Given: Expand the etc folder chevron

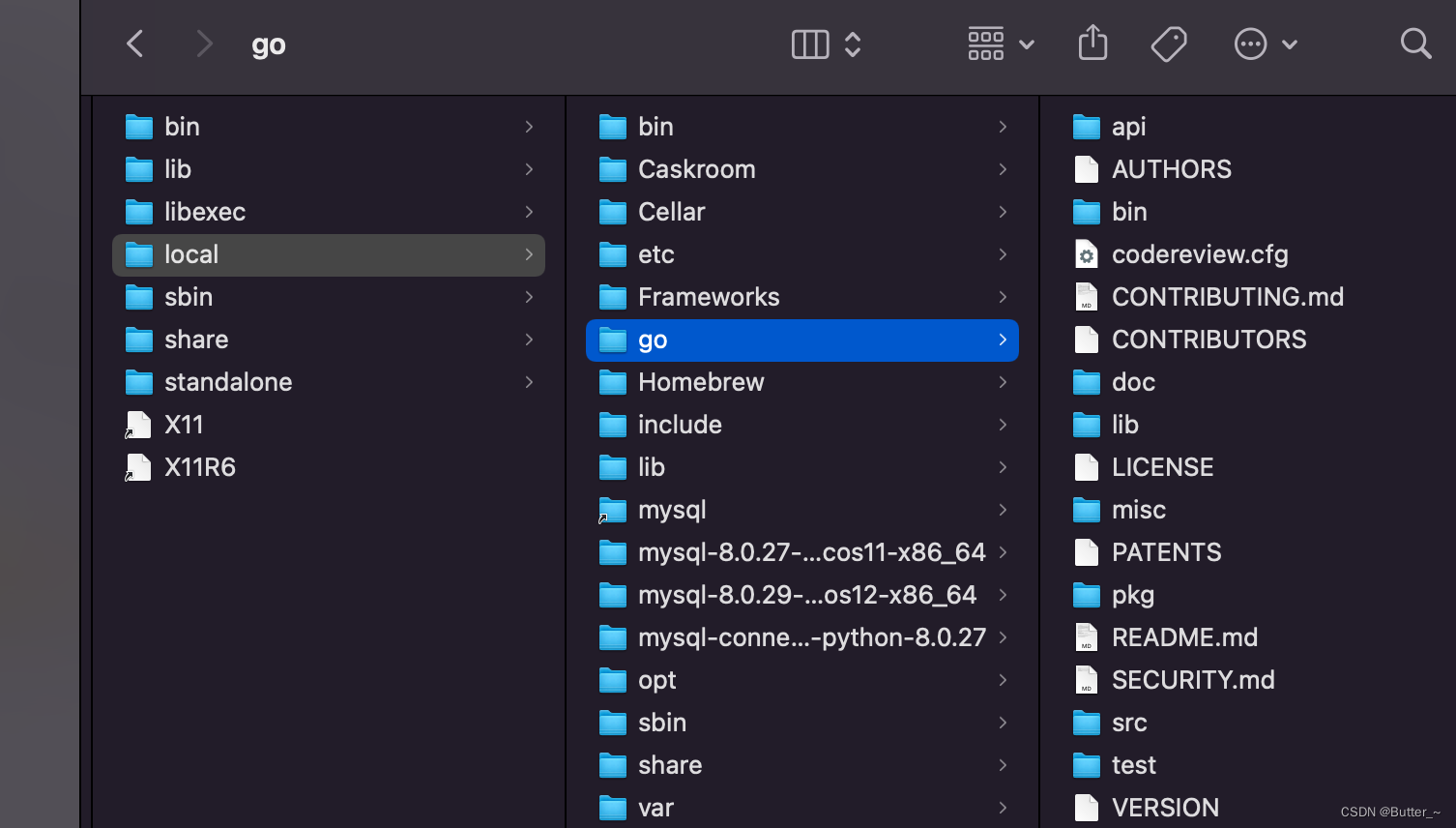Looking at the screenshot, I should point(1003,254).
